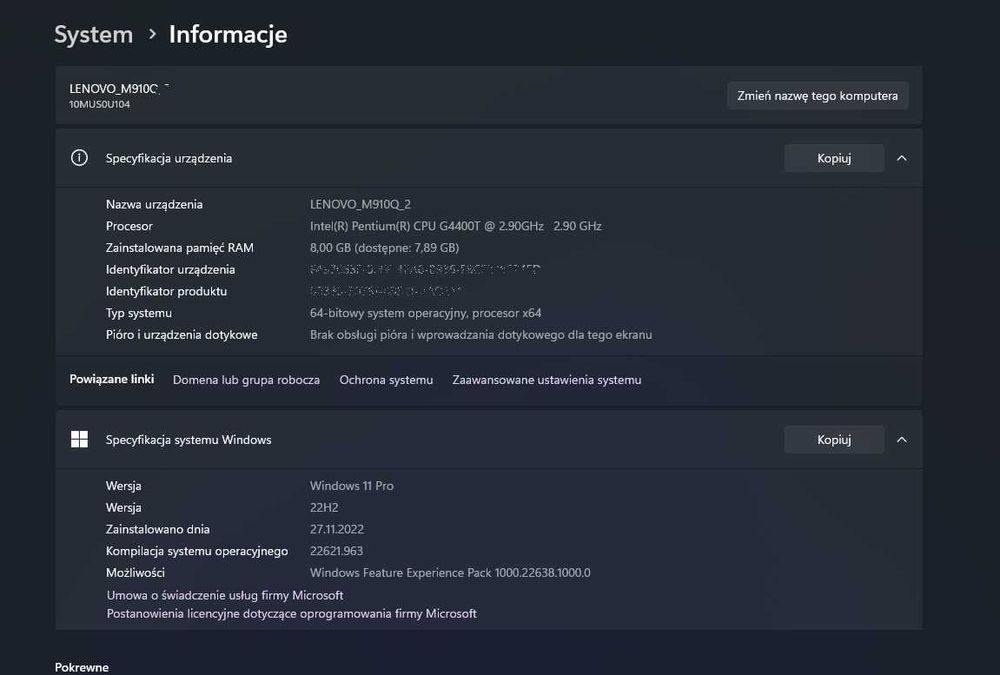
Task: Click the Zainstalowano dnia label
Action: pos(158,530)
